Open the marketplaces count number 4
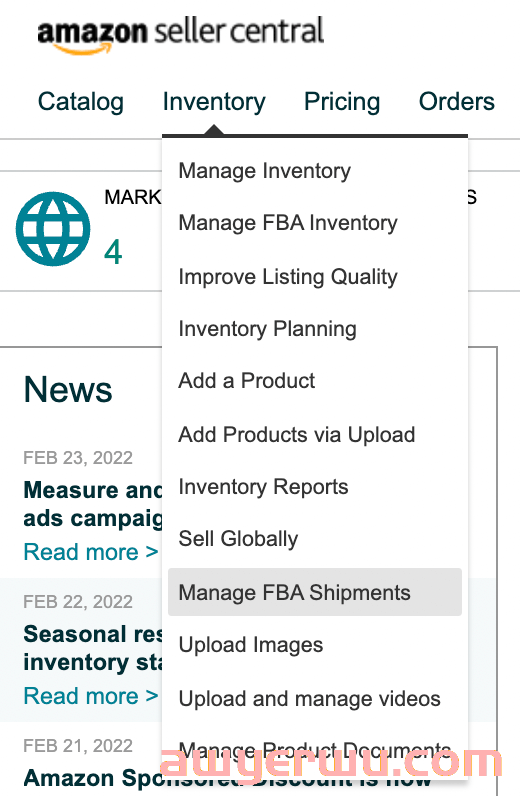This screenshot has height=796, width=520. (x=113, y=252)
